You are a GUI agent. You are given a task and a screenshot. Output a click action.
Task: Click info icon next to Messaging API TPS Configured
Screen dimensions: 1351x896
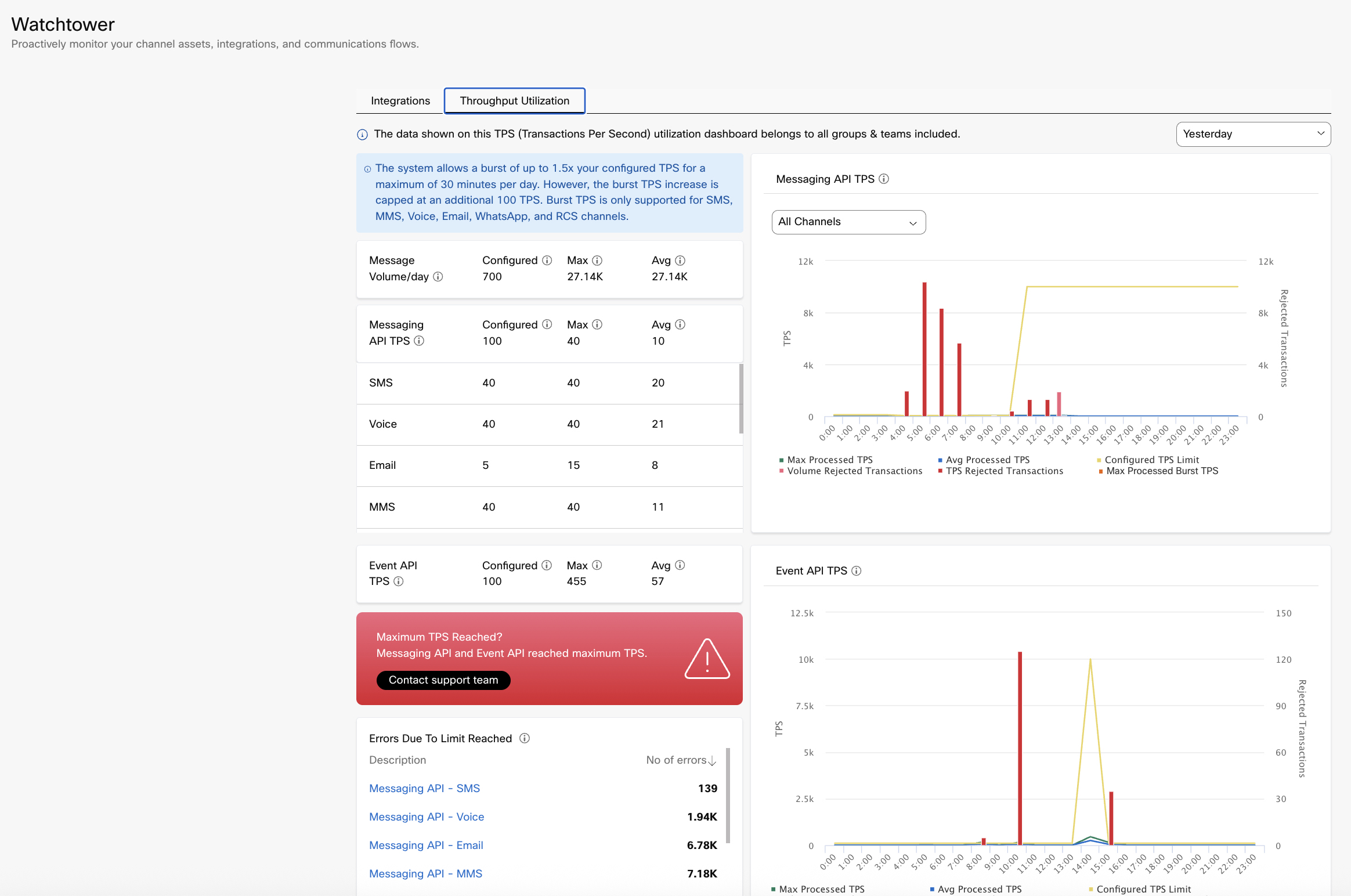(x=547, y=324)
